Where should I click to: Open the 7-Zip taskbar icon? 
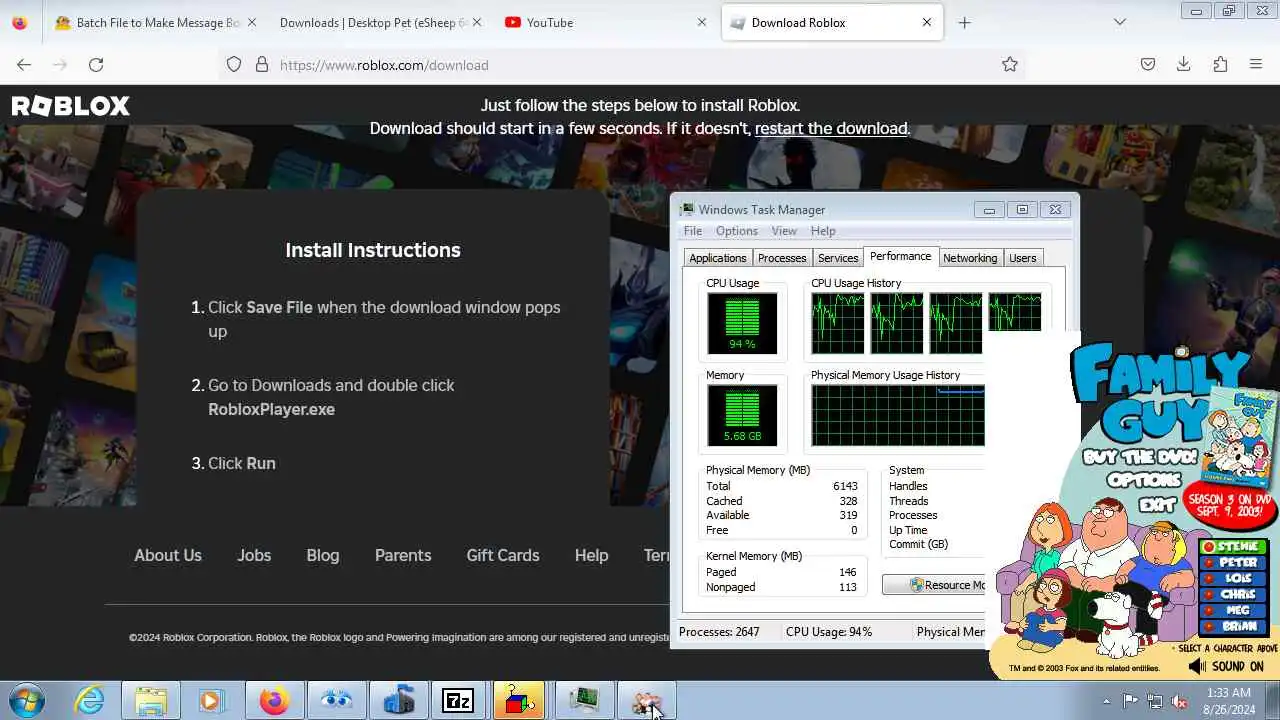tap(458, 701)
